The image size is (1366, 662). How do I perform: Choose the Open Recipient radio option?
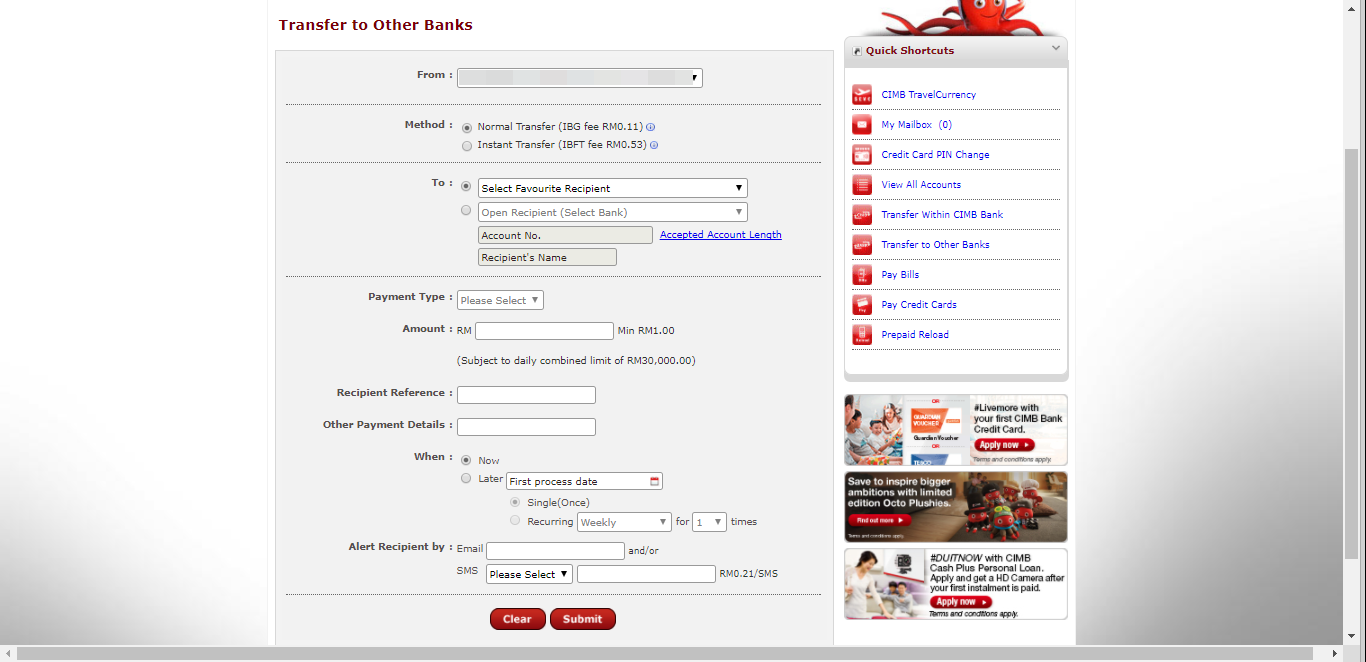466,210
